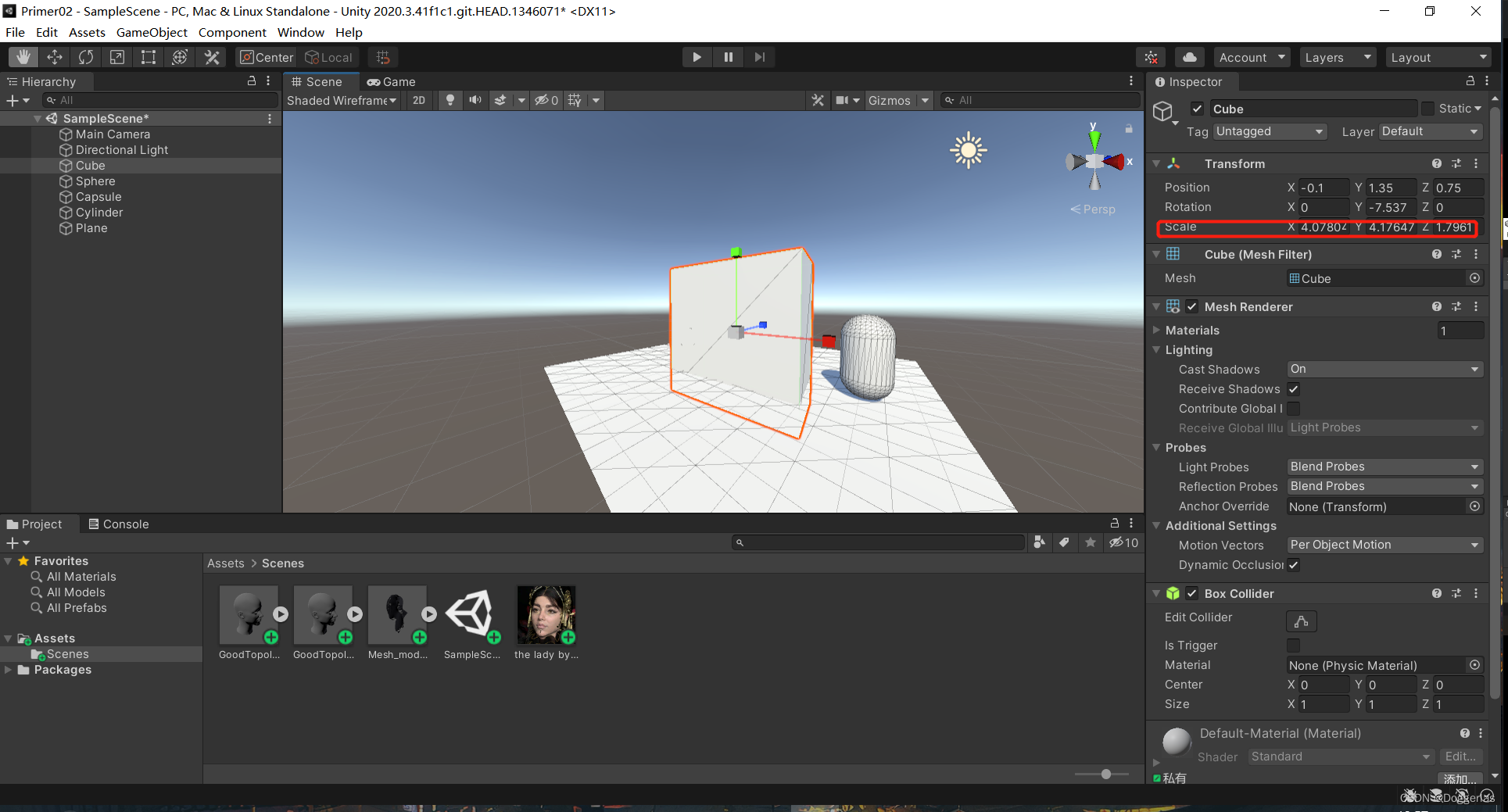Disable Mesh Renderer component checkbox
The width and height of the screenshot is (1508, 812).
[x=1191, y=306]
